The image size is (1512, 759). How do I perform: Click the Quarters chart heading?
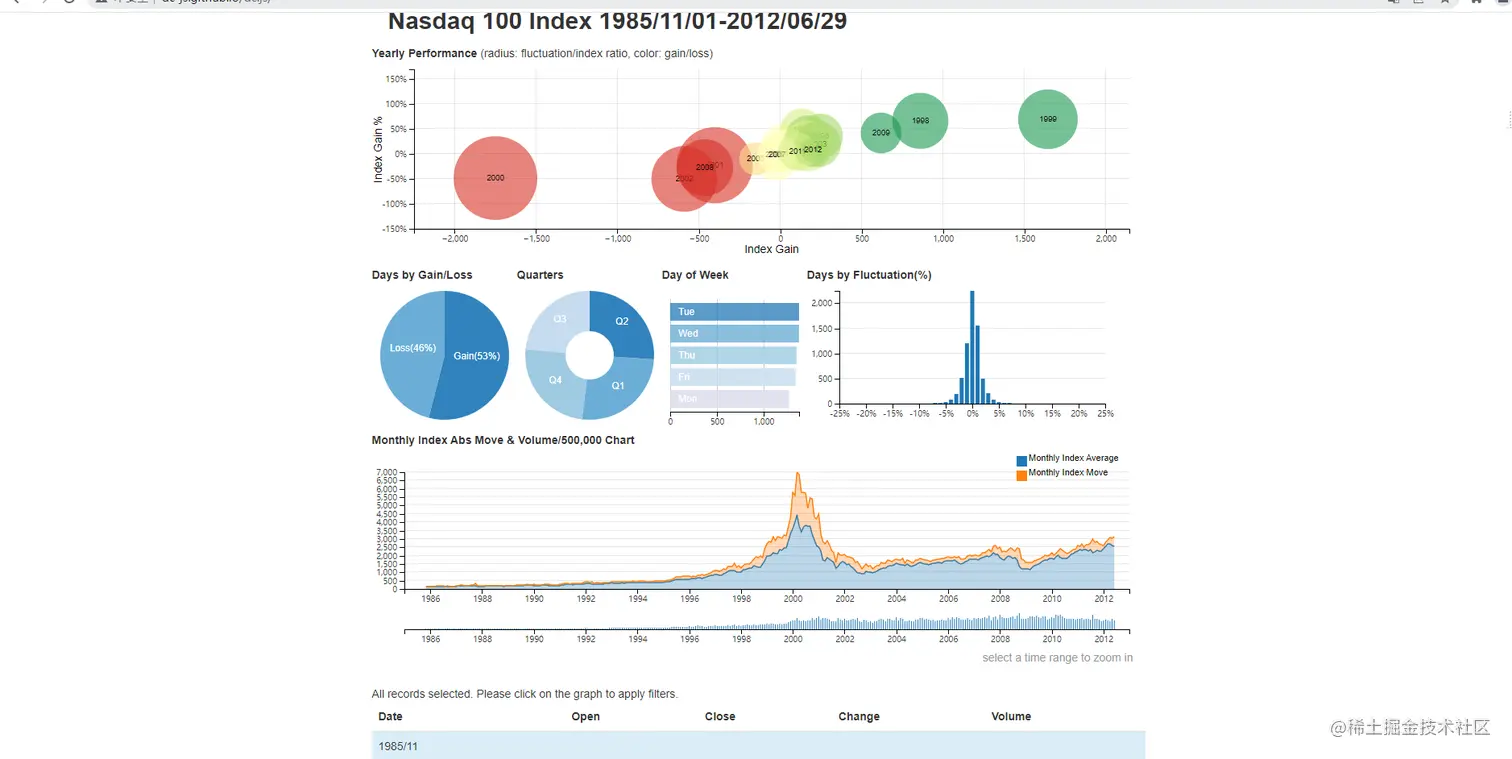[x=540, y=275]
